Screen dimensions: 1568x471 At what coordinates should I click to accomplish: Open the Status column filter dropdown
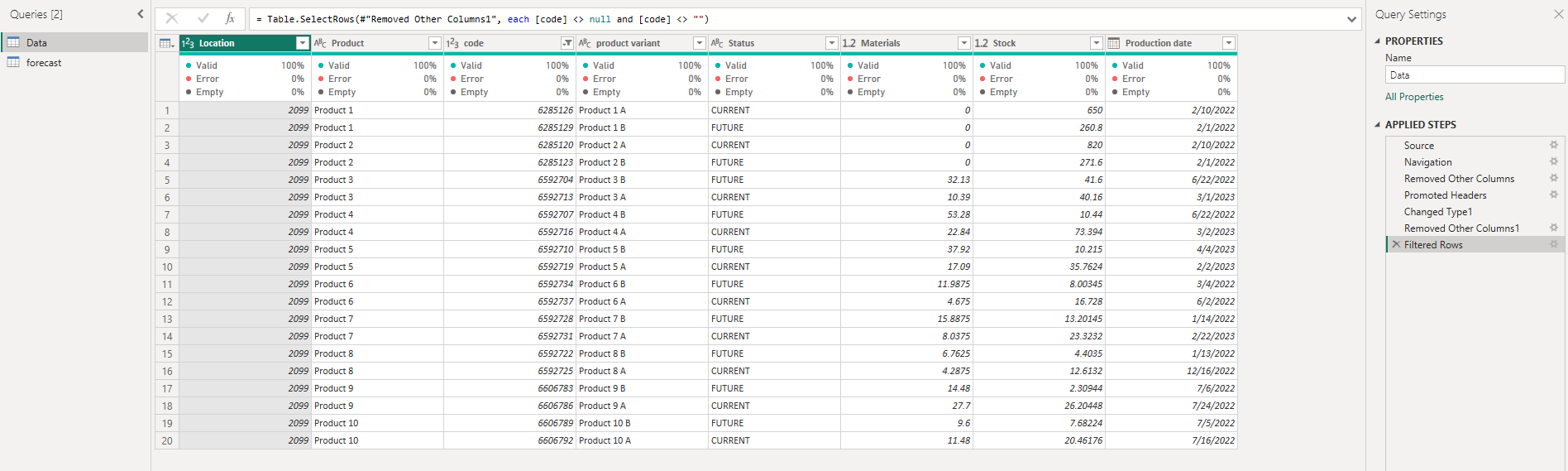tap(832, 43)
